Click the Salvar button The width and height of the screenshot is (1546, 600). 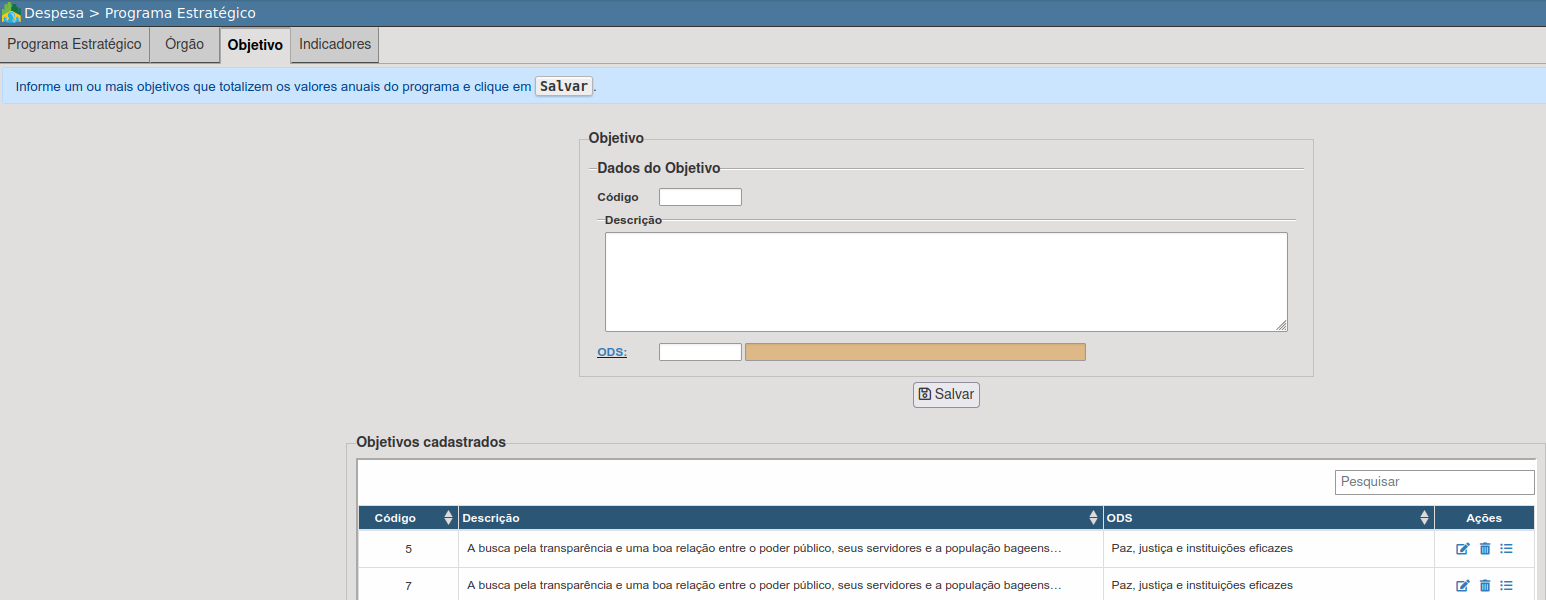[x=946, y=395]
